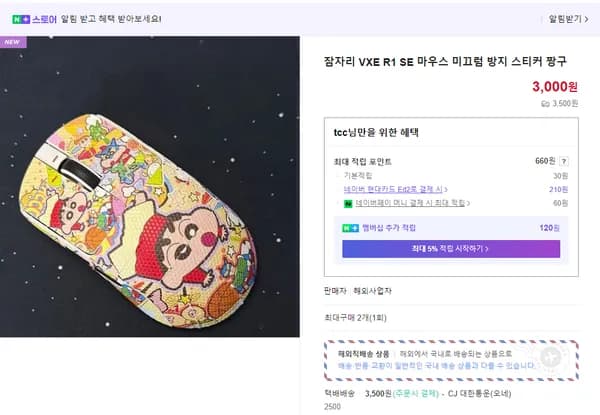Click the N+ 스토어 logo icon

[20, 18]
